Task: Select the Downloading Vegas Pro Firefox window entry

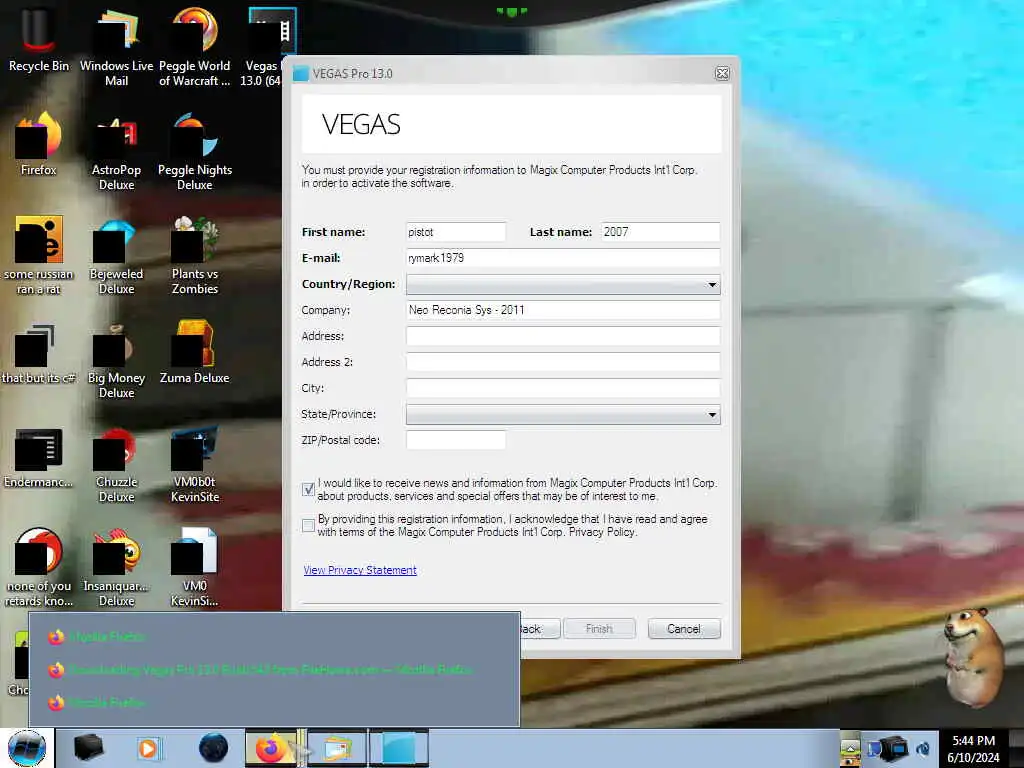Action: point(274,669)
